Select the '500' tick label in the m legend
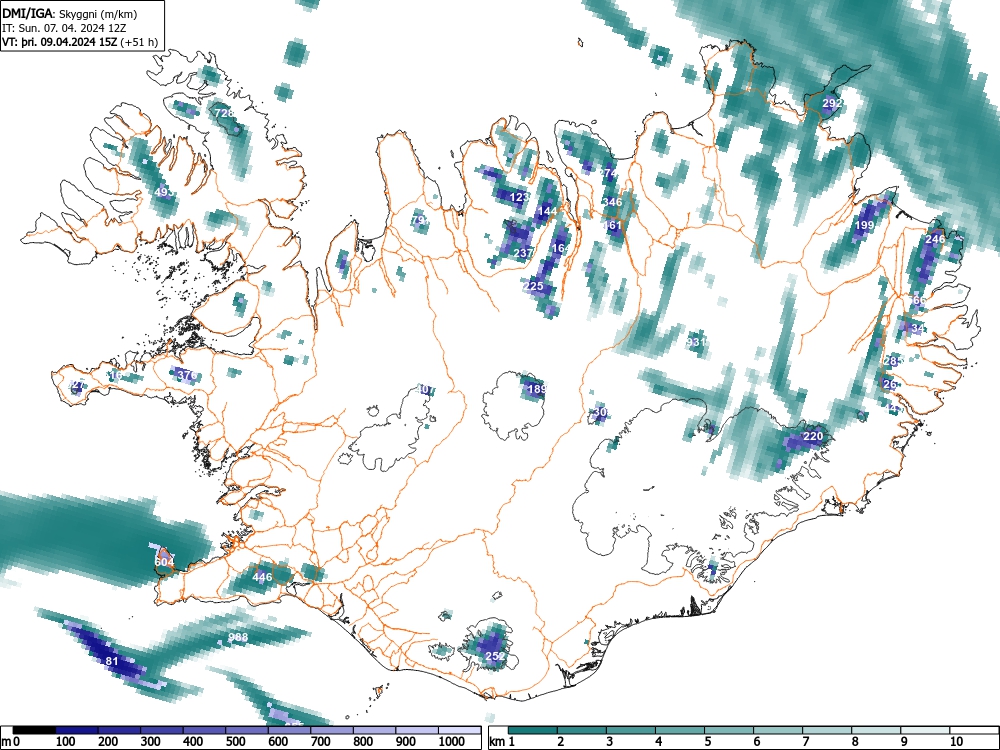The width and height of the screenshot is (1000, 750). [235, 742]
